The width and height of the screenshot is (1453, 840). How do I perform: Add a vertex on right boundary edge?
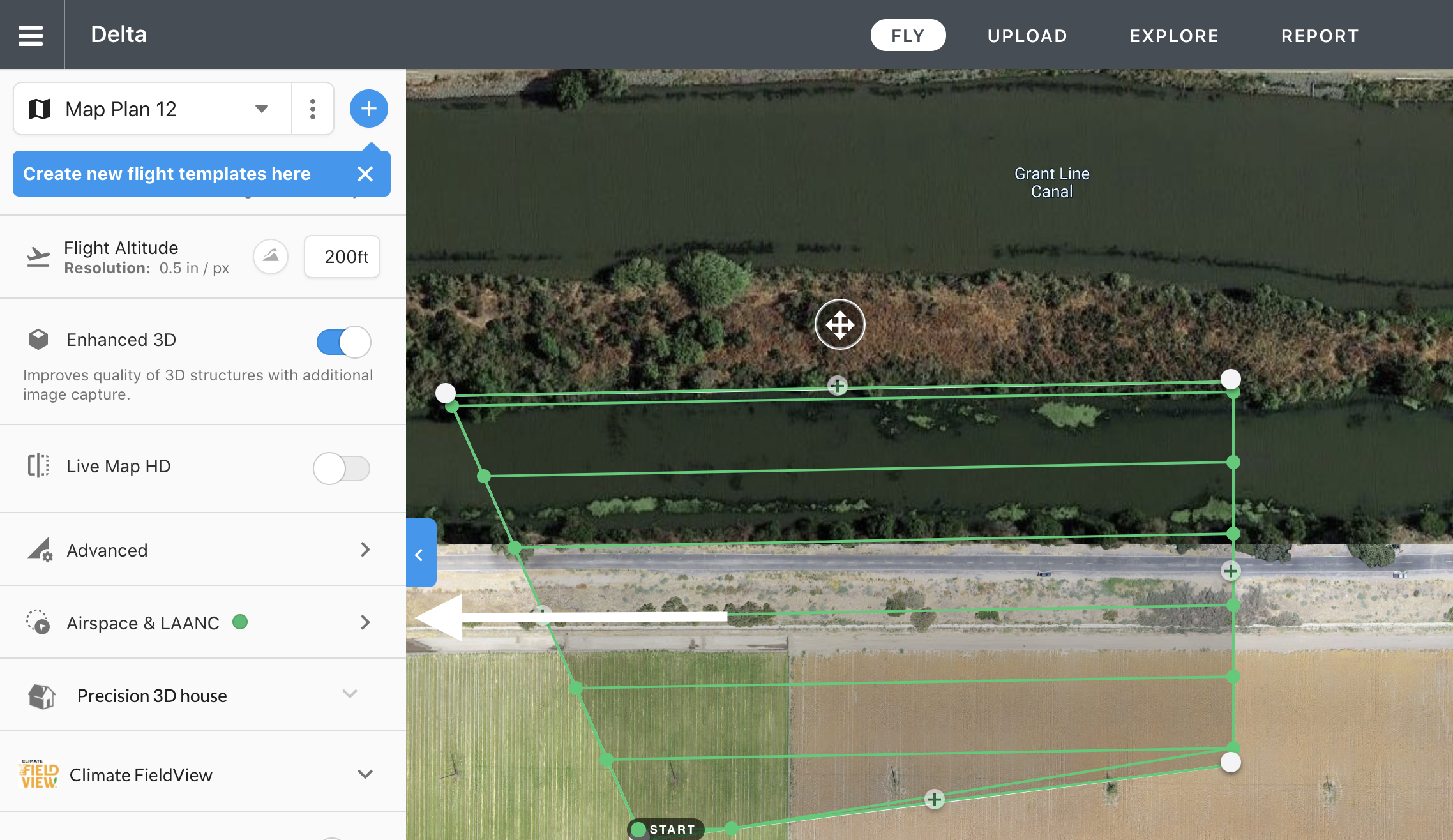(1231, 571)
